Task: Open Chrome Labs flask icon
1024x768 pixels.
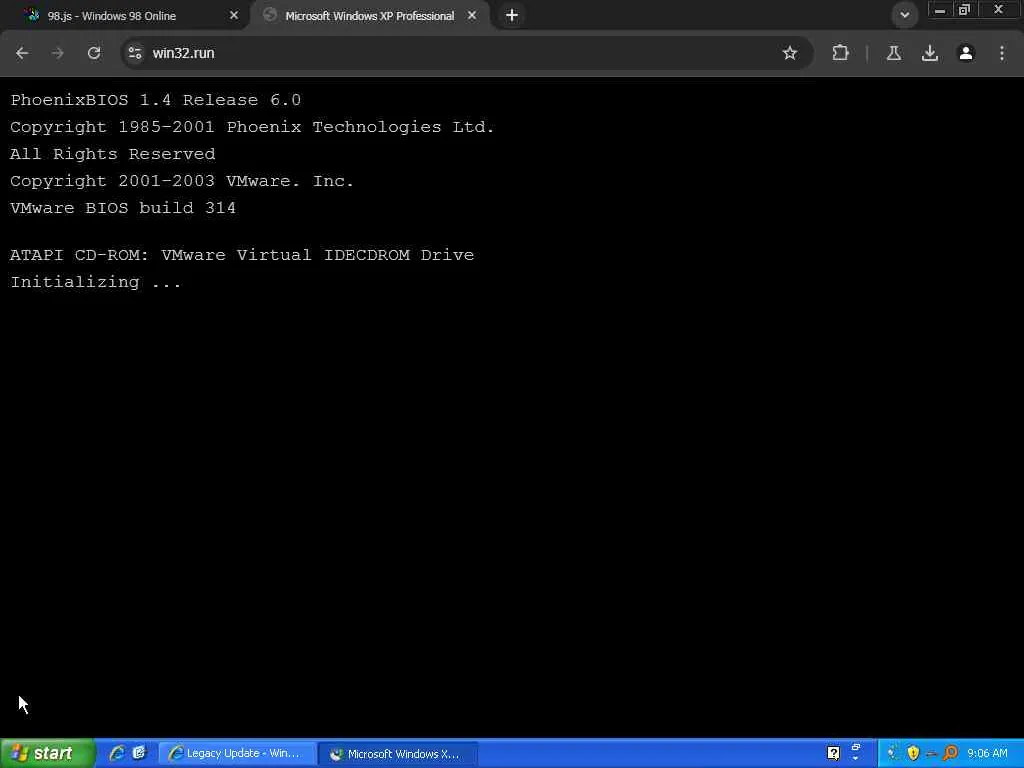Action: (894, 53)
